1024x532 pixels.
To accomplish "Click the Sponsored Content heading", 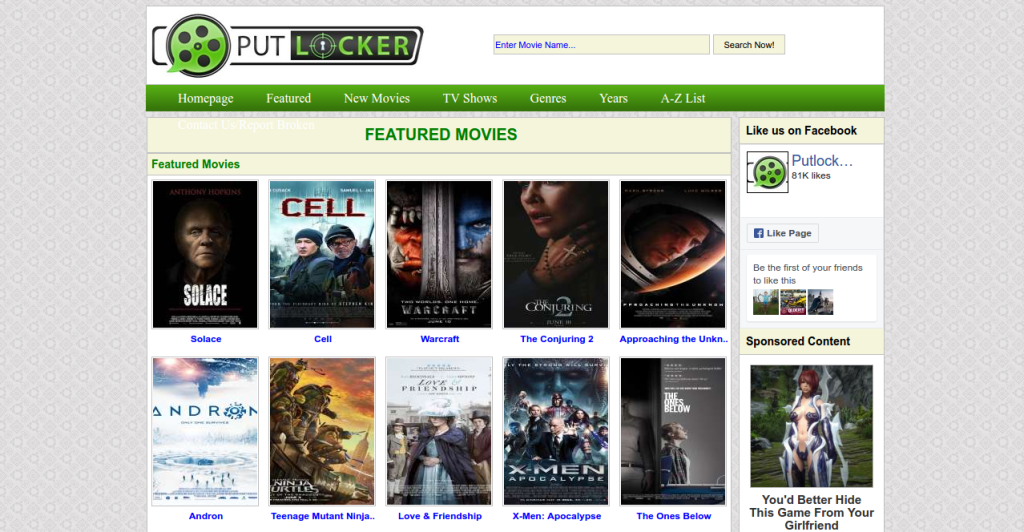I will pos(797,341).
